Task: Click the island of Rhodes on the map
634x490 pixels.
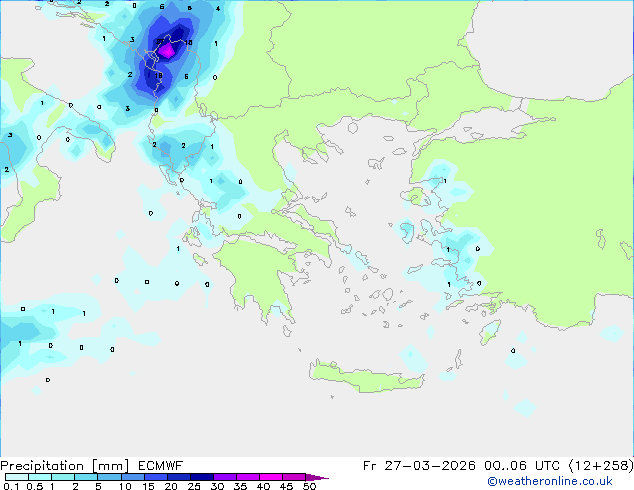Action: coord(490,332)
